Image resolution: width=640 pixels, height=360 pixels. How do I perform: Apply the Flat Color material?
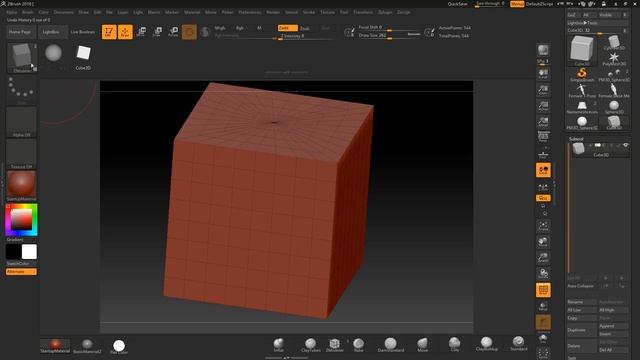[119, 347]
